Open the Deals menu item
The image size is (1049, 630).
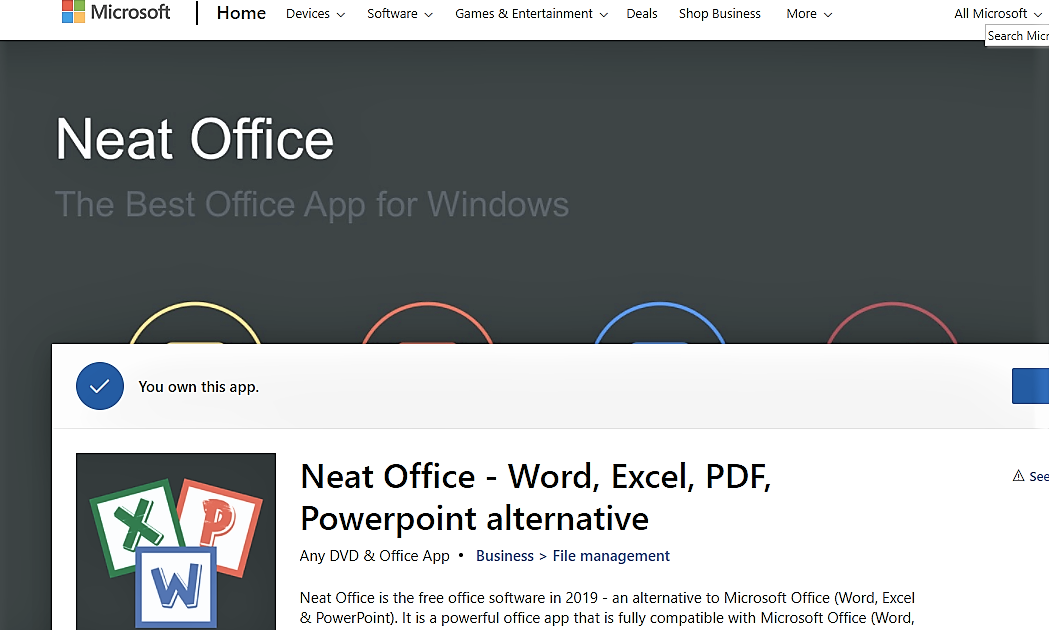tap(642, 13)
